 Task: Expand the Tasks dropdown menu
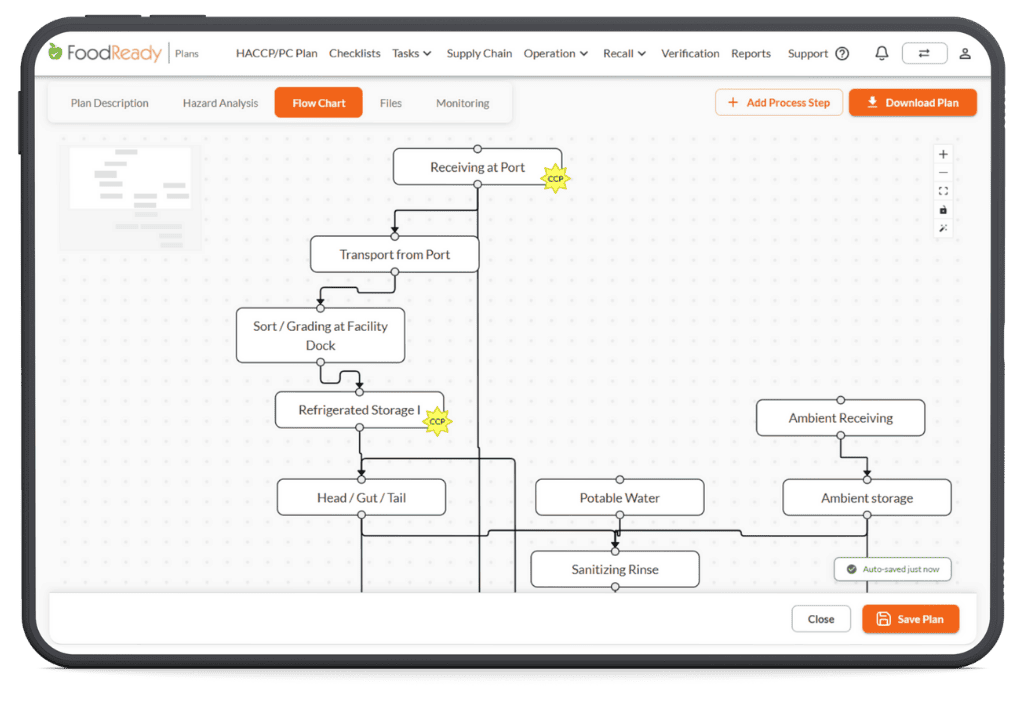[x=411, y=54]
